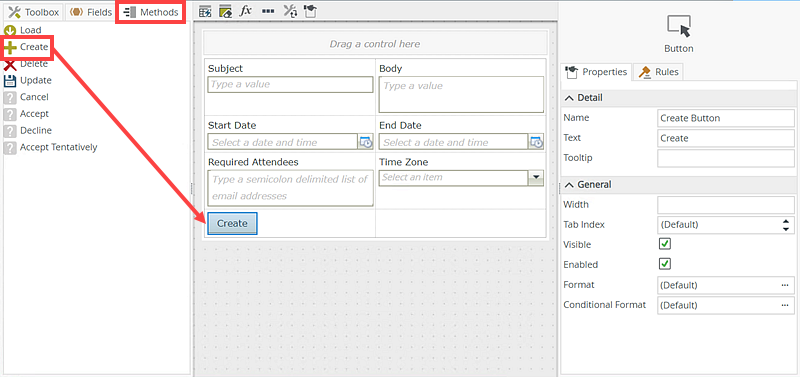The height and width of the screenshot is (377, 800).
Task: Open Conditional Format ellipsis editor
Action: tap(785, 305)
